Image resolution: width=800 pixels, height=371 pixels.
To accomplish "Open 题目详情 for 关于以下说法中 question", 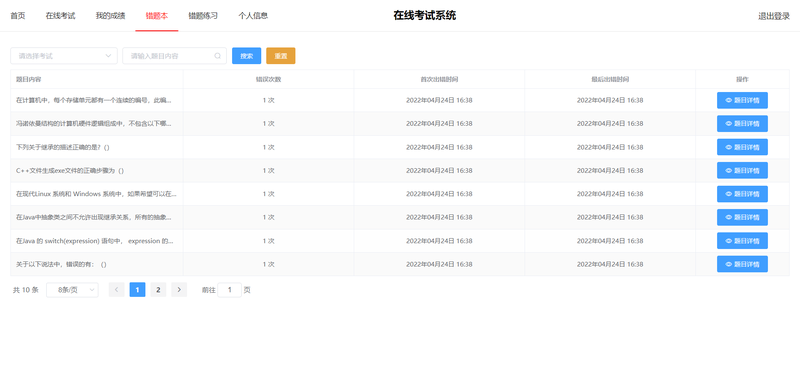I will (x=742, y=264).
